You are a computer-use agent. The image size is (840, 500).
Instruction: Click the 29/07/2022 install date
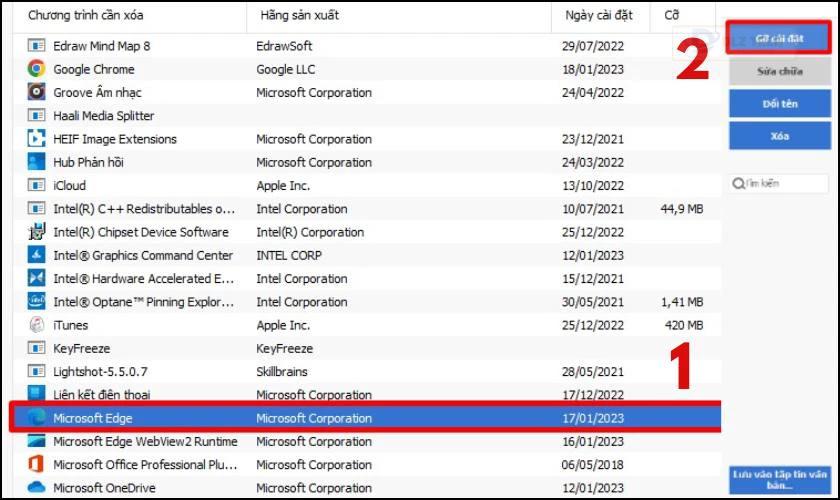(592, 46)
